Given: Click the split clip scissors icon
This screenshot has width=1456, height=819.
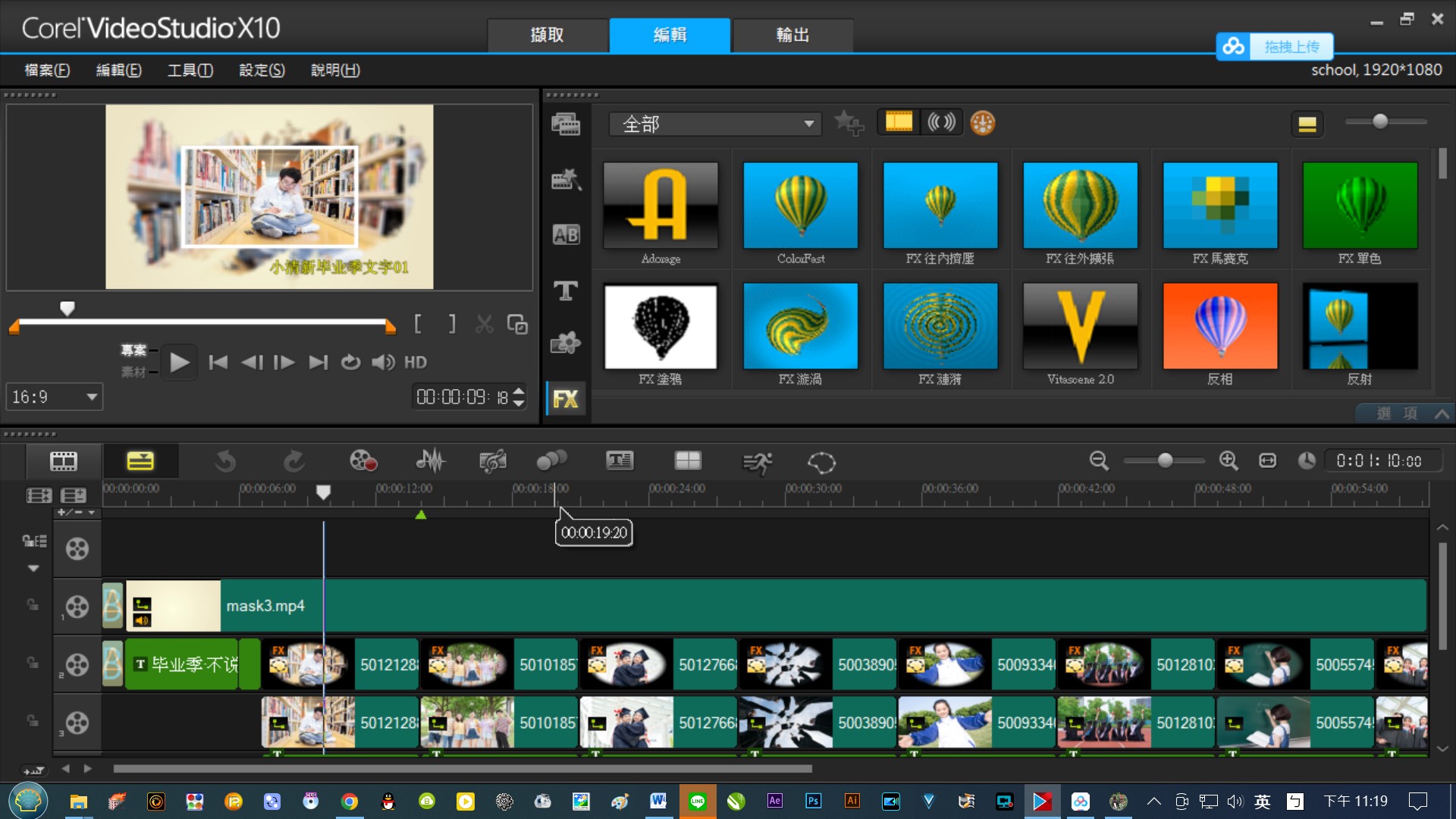Looking at the screenshot, I should click(x=485, y=325).
